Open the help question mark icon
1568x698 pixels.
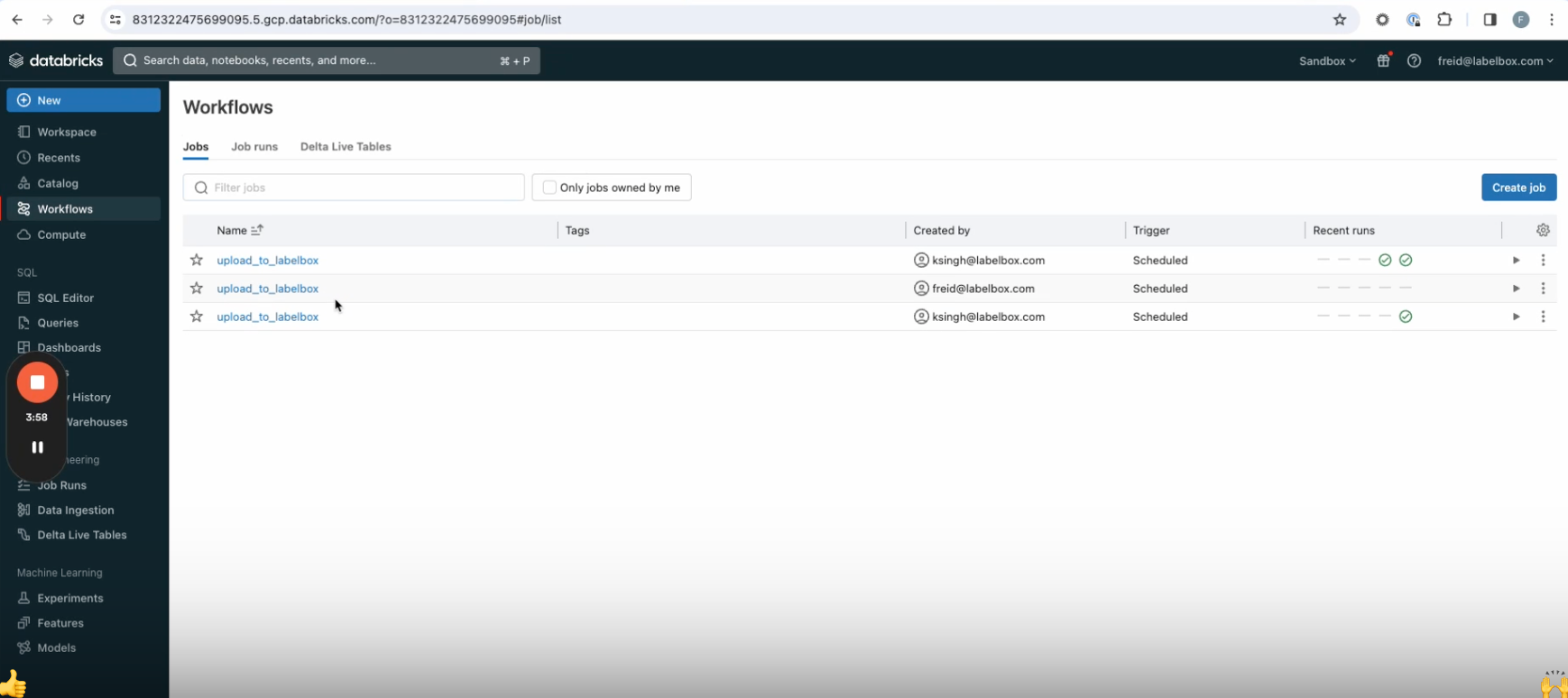[1414, 60]
